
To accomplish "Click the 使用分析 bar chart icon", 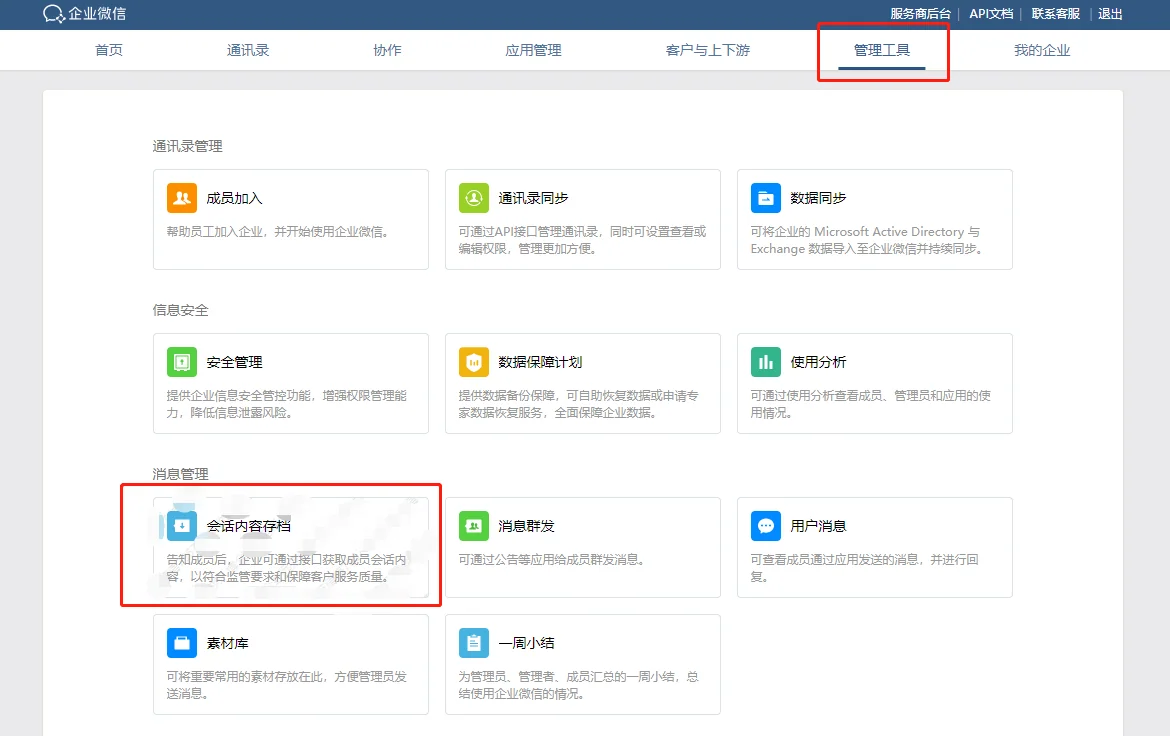I will click(x=766, y=362).
